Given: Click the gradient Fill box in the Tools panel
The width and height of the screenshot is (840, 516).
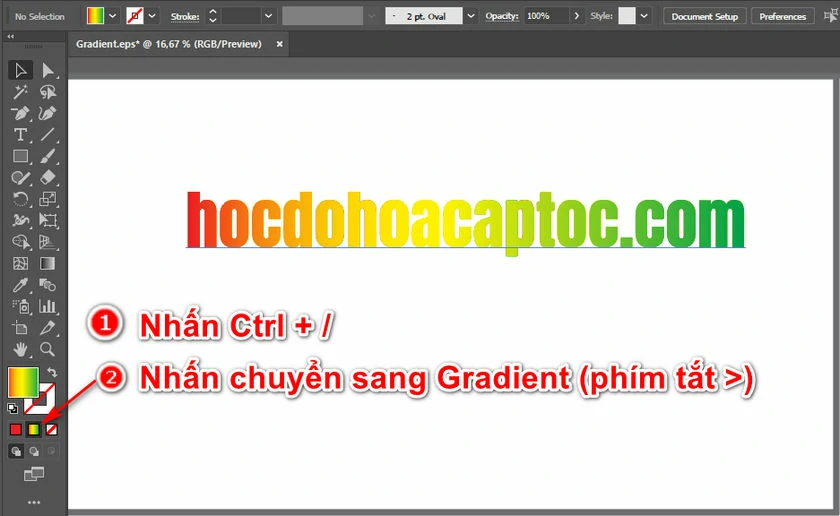Looking at the screenshot, I should [23, 382].
